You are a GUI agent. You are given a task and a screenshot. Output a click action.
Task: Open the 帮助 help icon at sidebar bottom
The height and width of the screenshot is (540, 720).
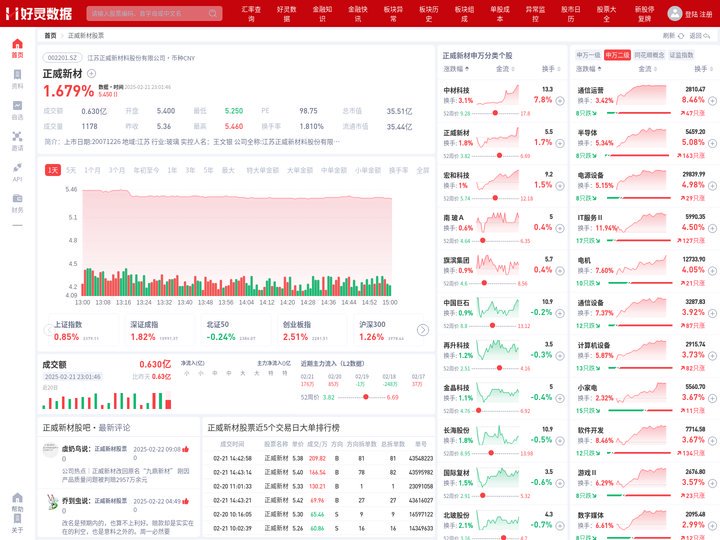coord(17,498)
